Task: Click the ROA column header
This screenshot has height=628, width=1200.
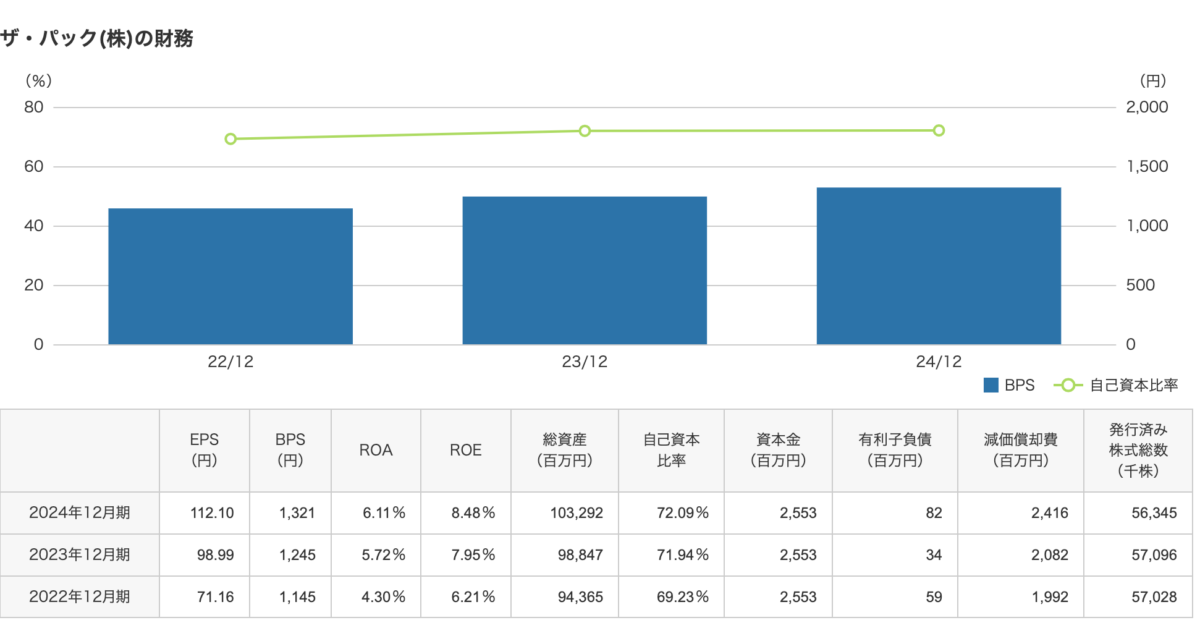Action: coord(375,450)
